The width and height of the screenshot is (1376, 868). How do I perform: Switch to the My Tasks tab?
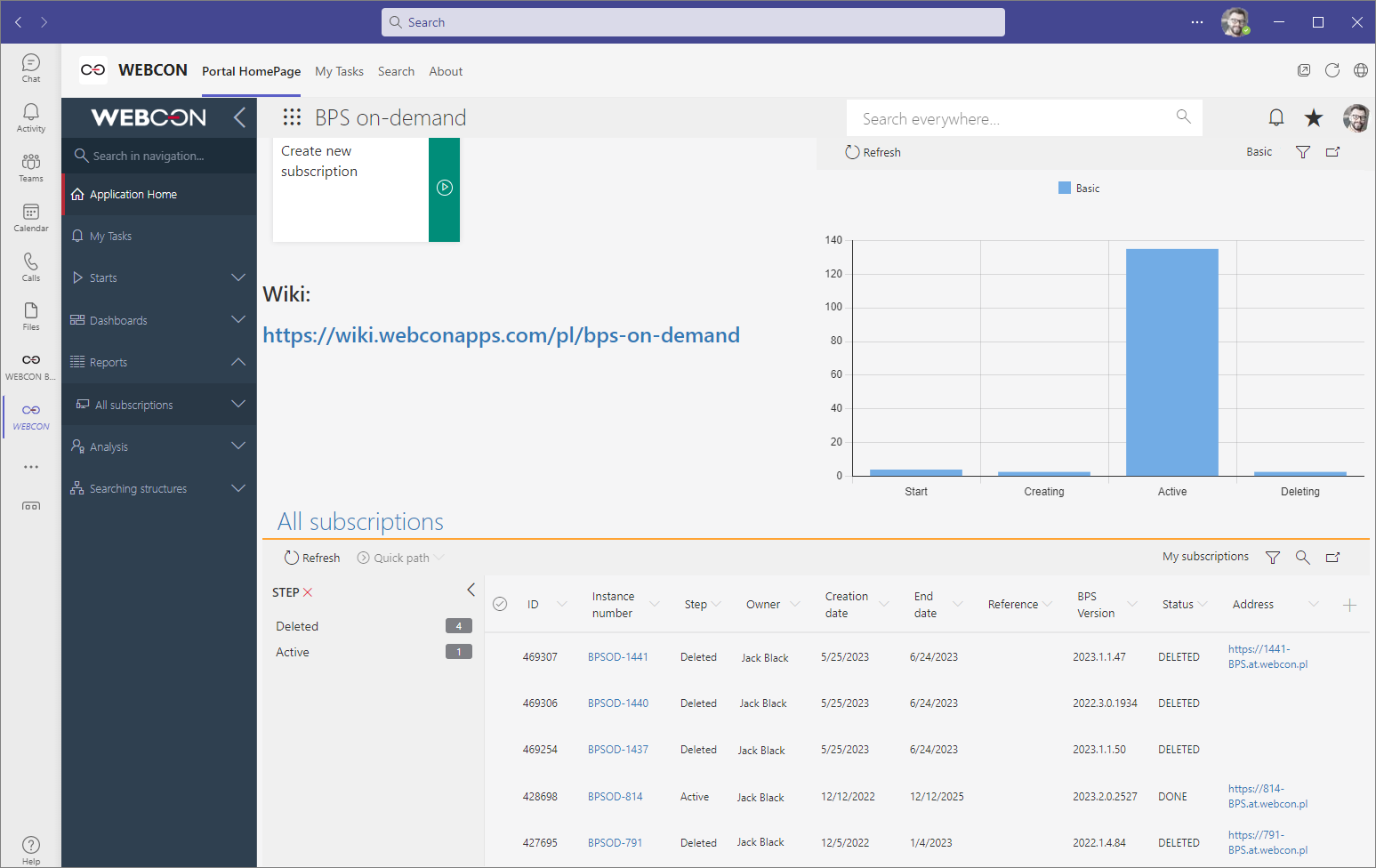coord(339,71)
